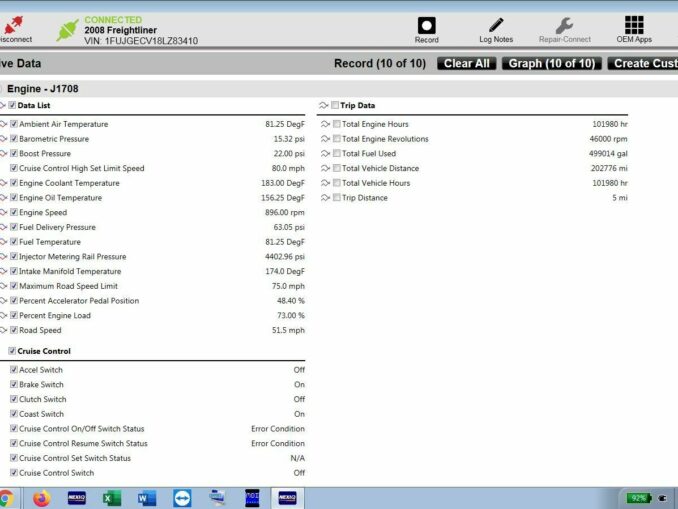Click the VIN number text
The height and width of the screenshot is (509, 678).
click(141, 41)
